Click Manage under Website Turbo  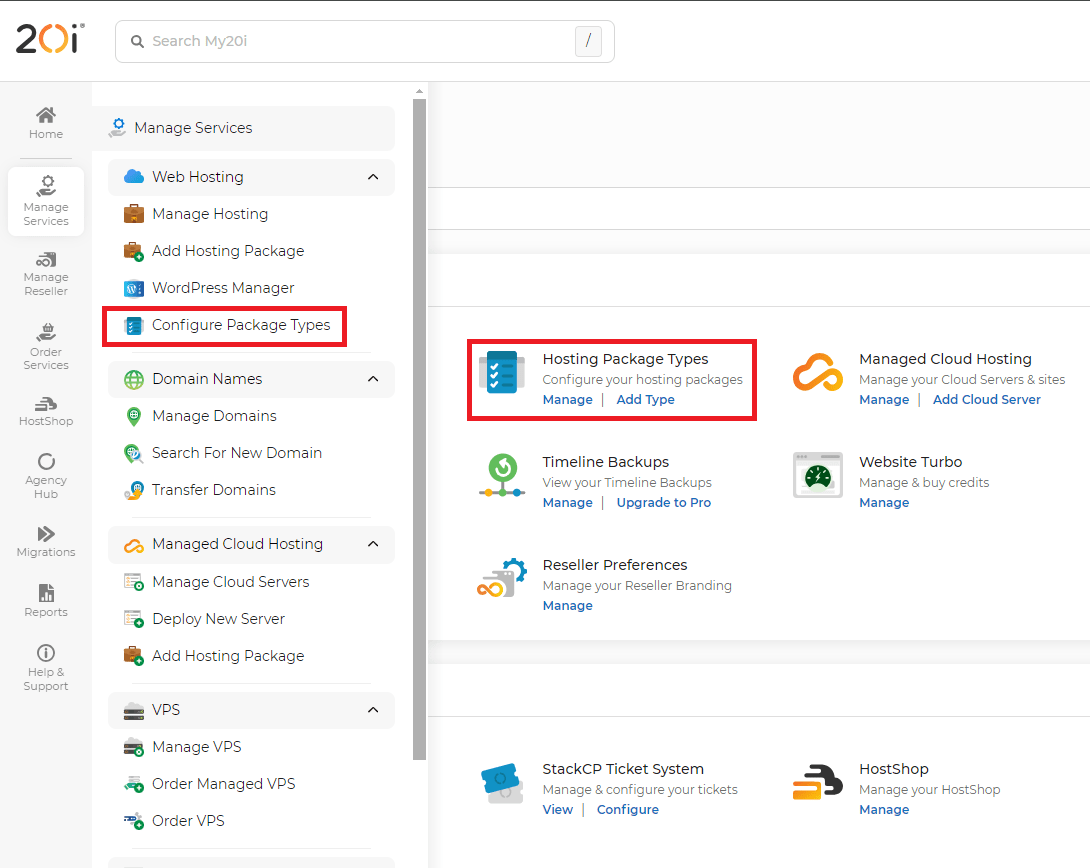point(884,502)
